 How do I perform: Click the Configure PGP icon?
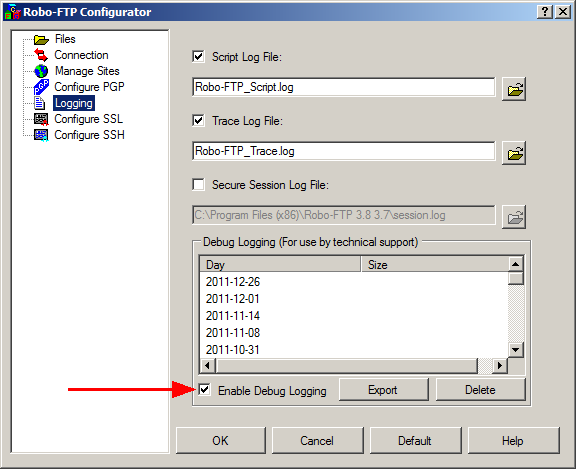[x=41, y=87]
